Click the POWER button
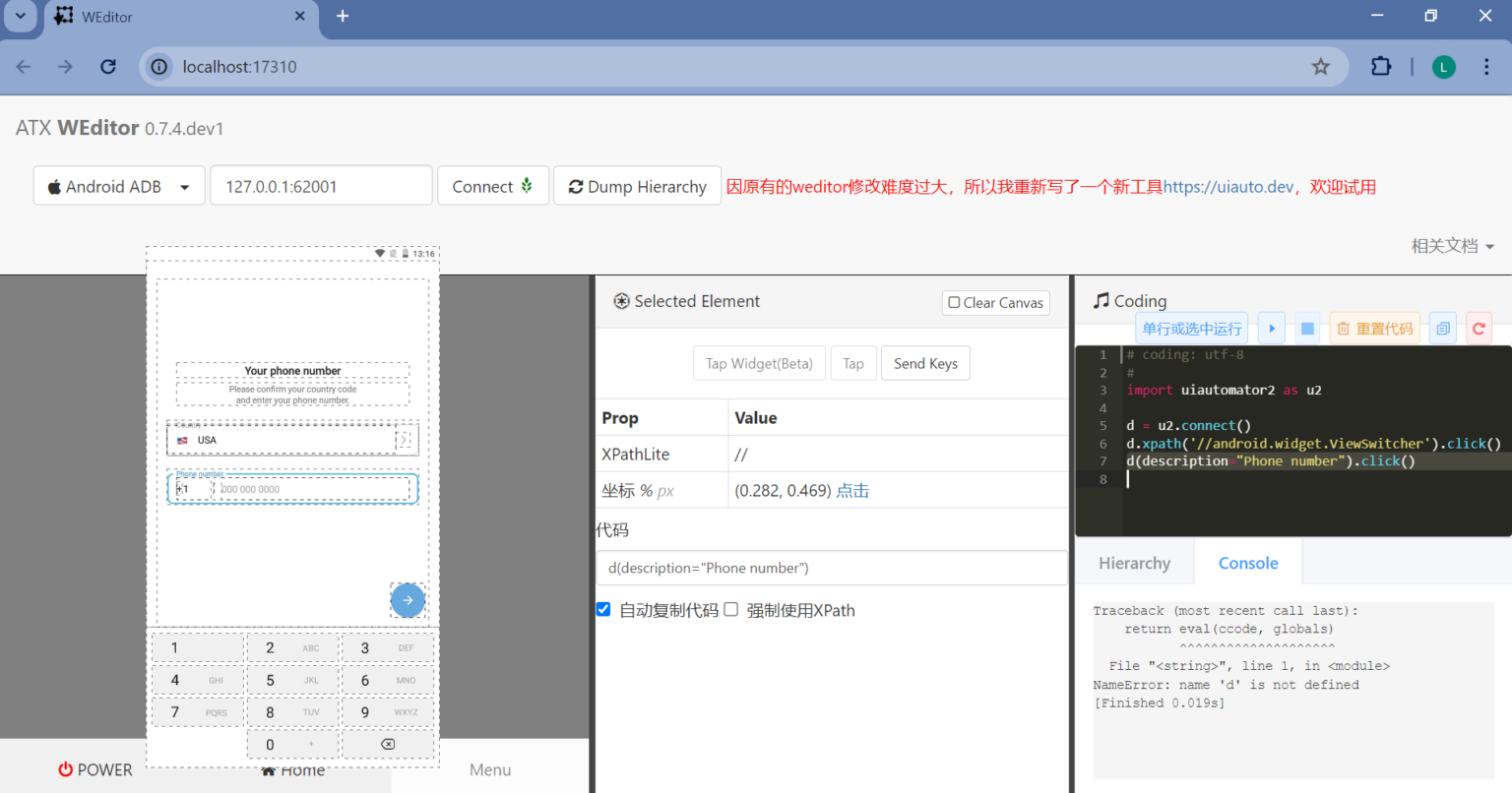The height and width of the screenshot is (793, 1512). pyautogui.click(x=94, y=769)
